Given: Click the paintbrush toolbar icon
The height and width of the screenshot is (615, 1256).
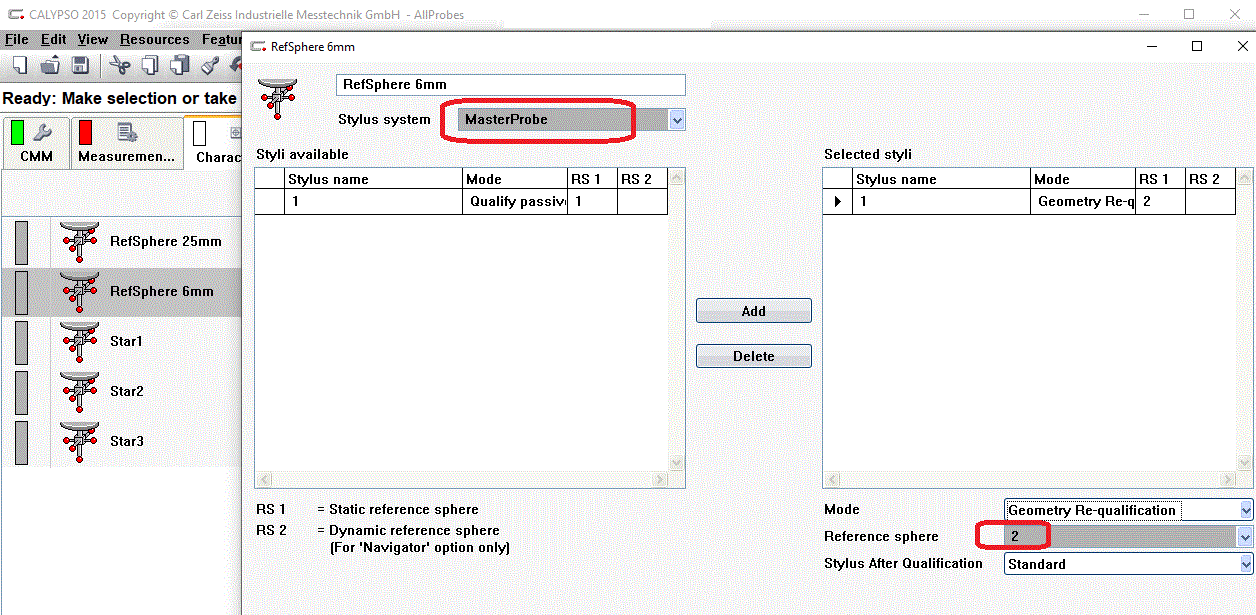Looking at the screenshot, I should coord(210,66).
